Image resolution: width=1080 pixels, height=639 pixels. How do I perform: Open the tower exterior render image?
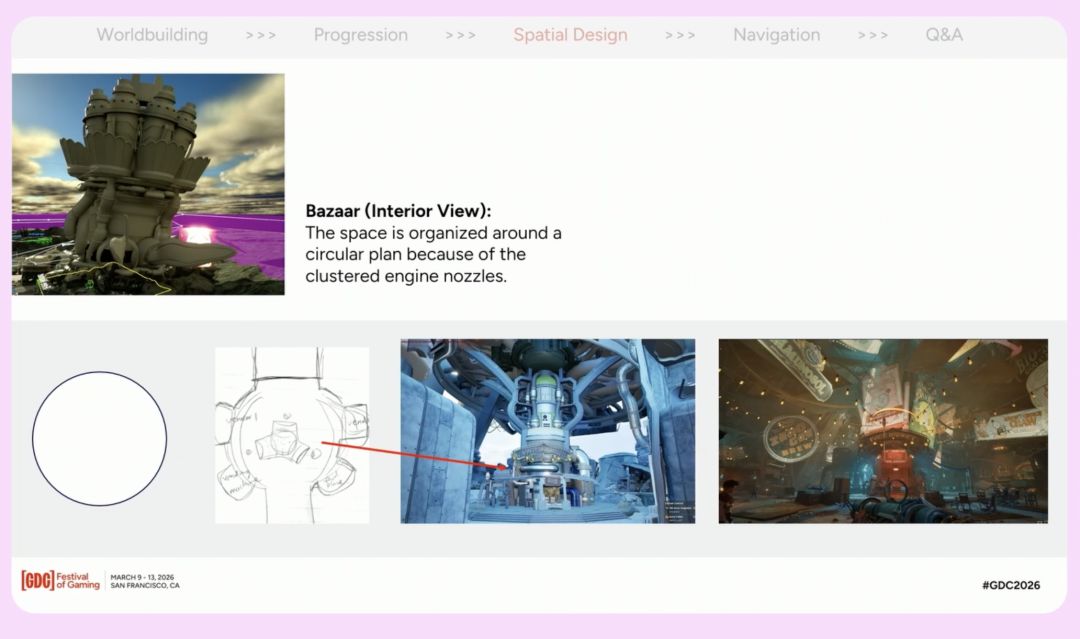(148, 184)
